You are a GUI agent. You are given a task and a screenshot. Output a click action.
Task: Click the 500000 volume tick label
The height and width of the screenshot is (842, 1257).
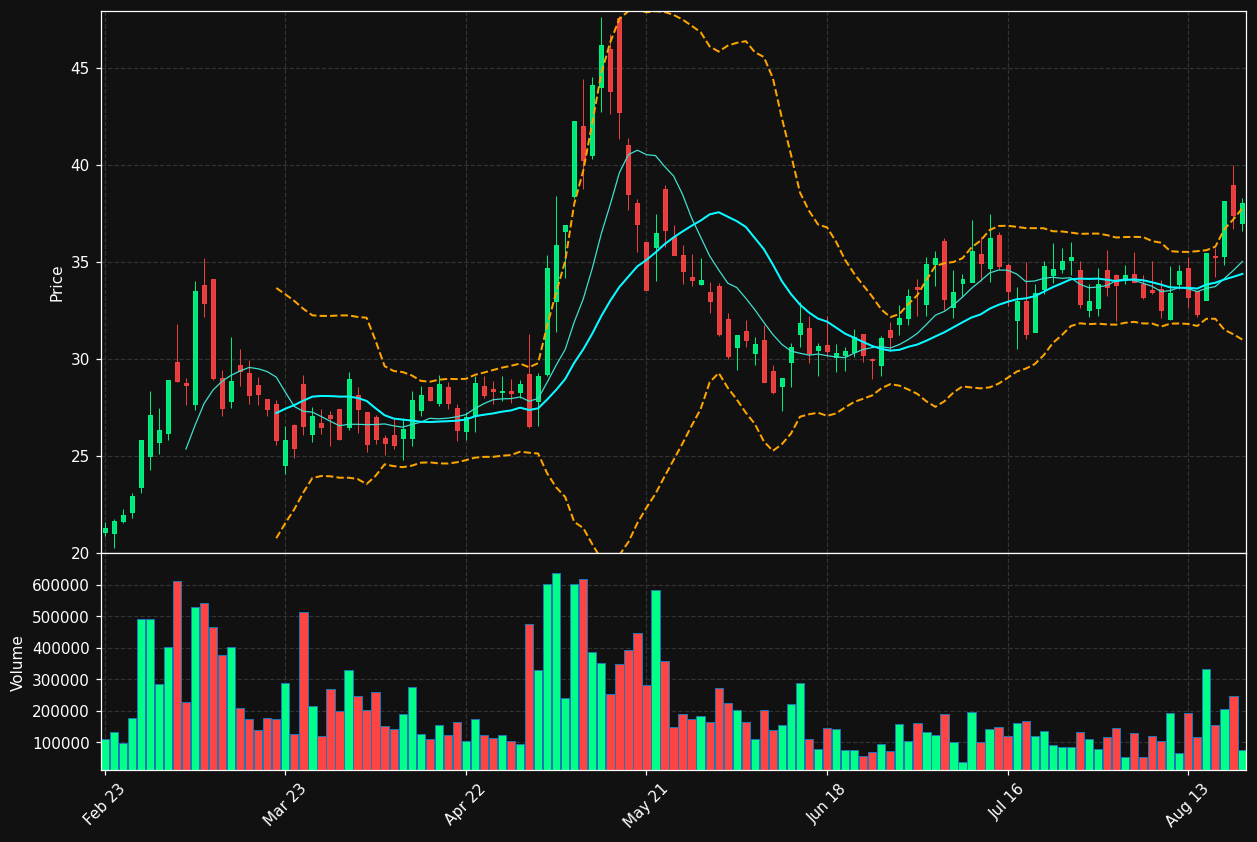(x=61, y=617)
